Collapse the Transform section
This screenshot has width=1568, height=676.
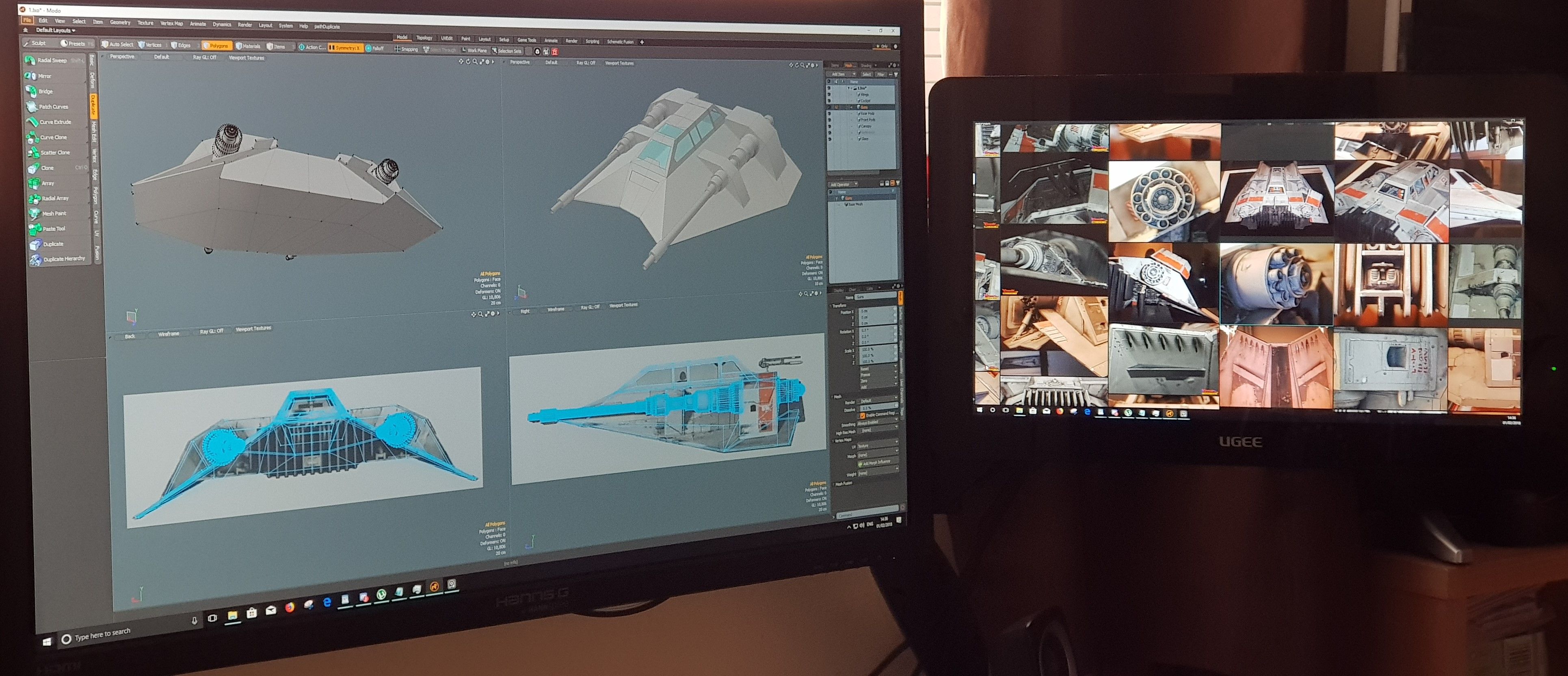click(x=839, y=306)
